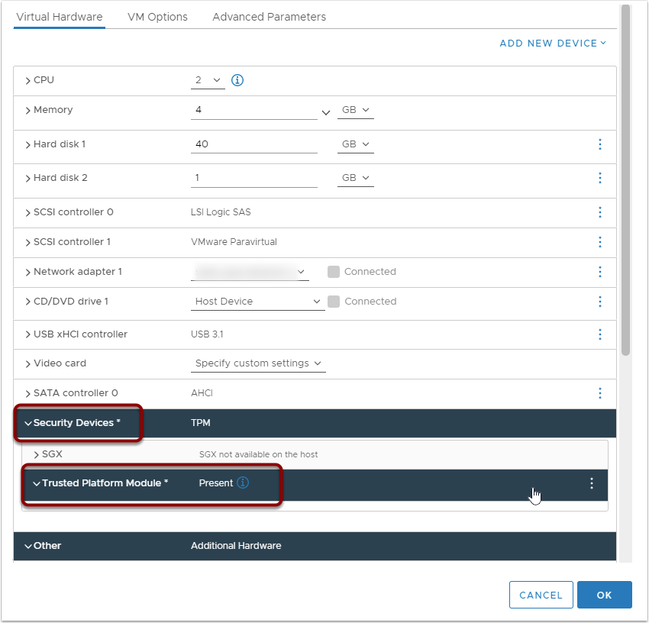Switch to VM Options tab
Screen dimensions: 649x623
point(157,17)
